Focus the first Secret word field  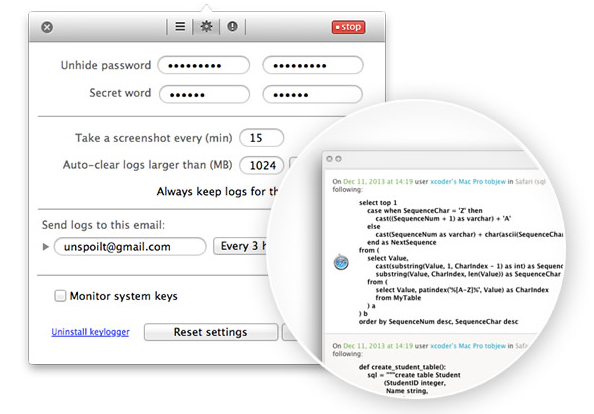204,94
